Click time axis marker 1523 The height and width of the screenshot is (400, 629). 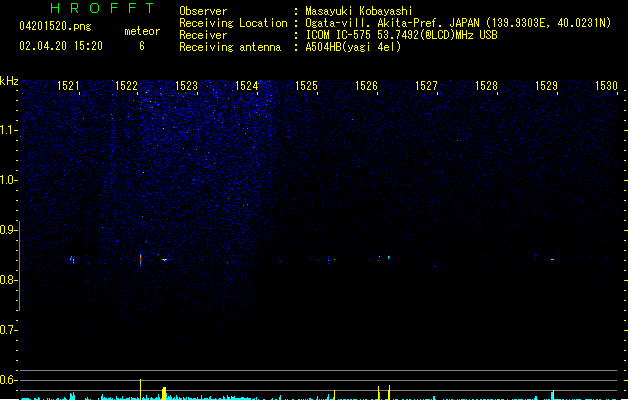(x=187, y=86)
